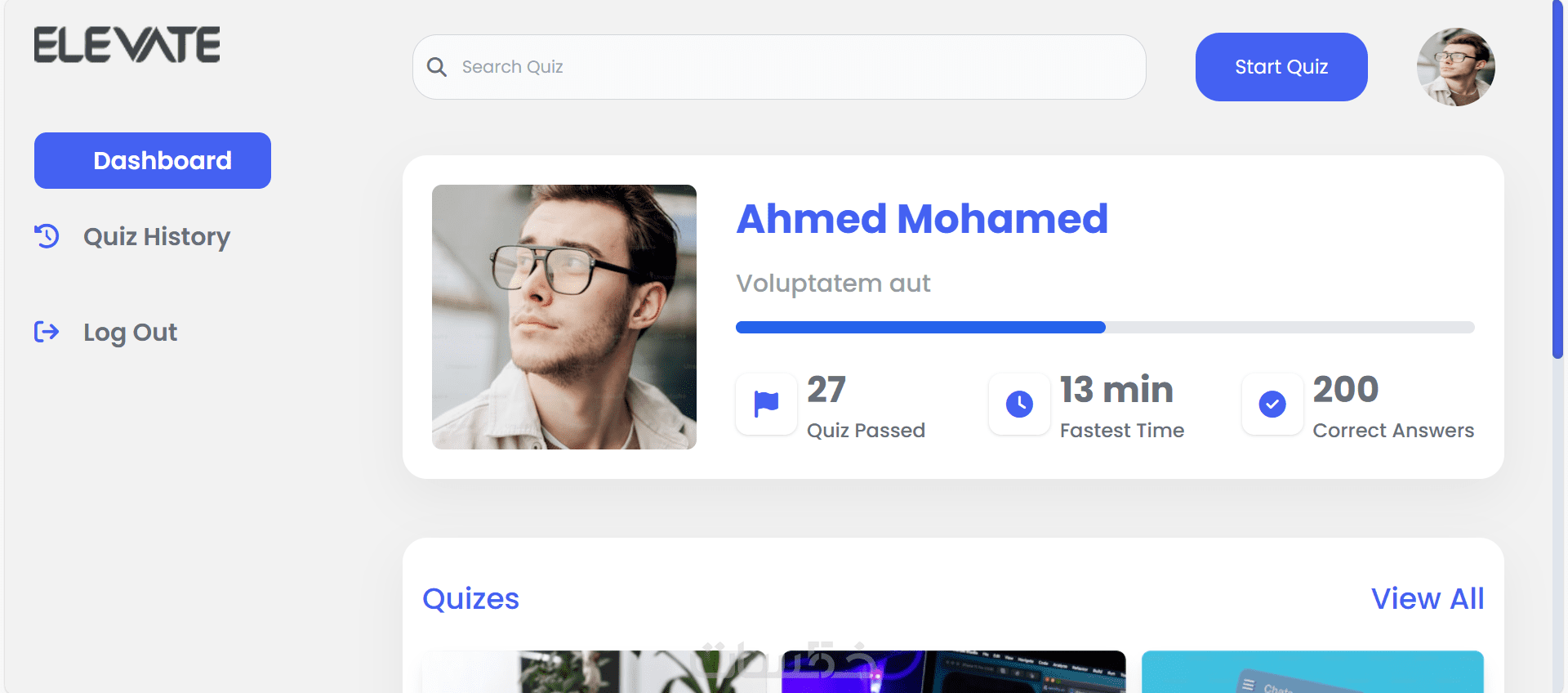
Task: Click the Quiz History clock icon
Action: pos(47,236)
